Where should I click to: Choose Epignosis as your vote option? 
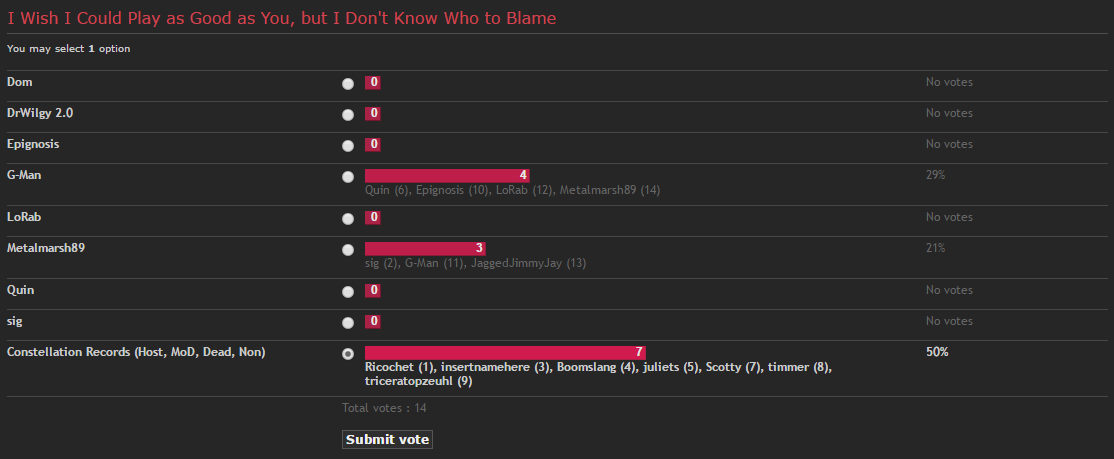pos(347,146)
